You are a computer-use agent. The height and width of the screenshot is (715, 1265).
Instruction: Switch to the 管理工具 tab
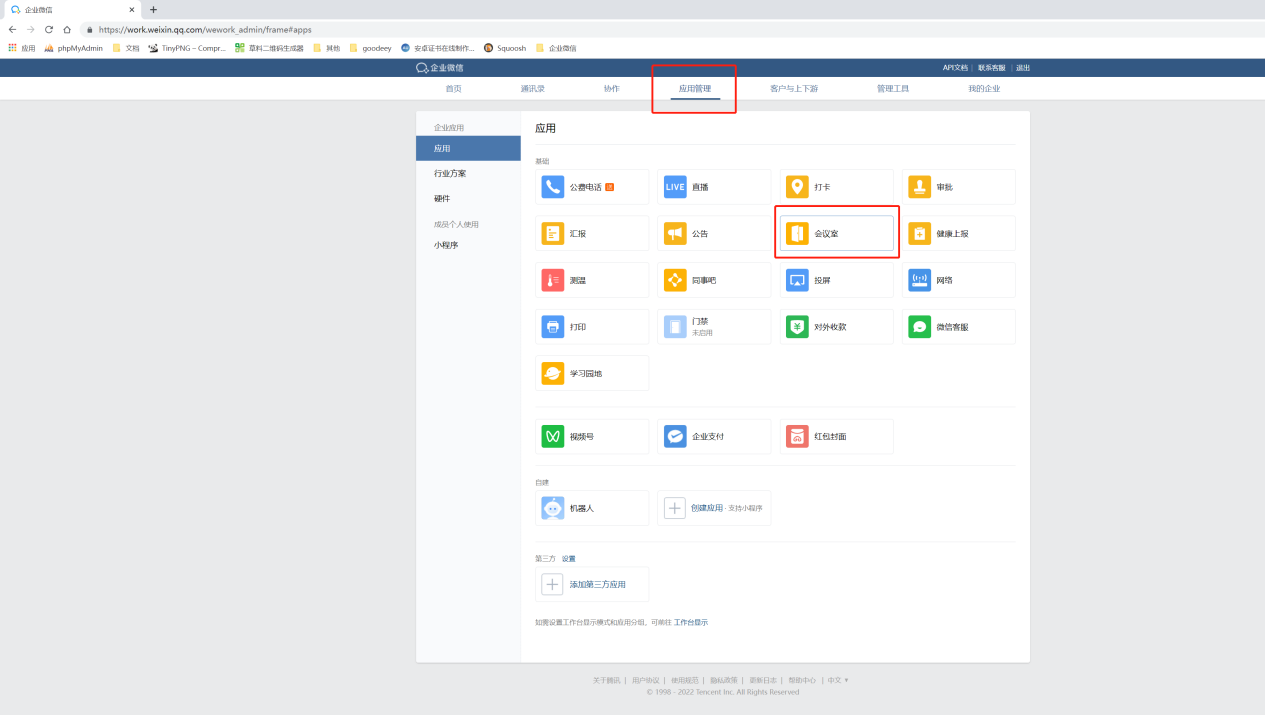pyautogui.click(x=893, y=89)
